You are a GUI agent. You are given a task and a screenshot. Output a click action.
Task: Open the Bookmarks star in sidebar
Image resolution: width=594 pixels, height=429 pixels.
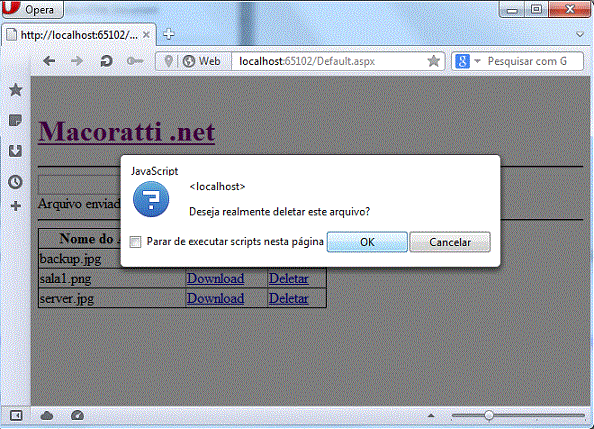(x=16, y=90)
